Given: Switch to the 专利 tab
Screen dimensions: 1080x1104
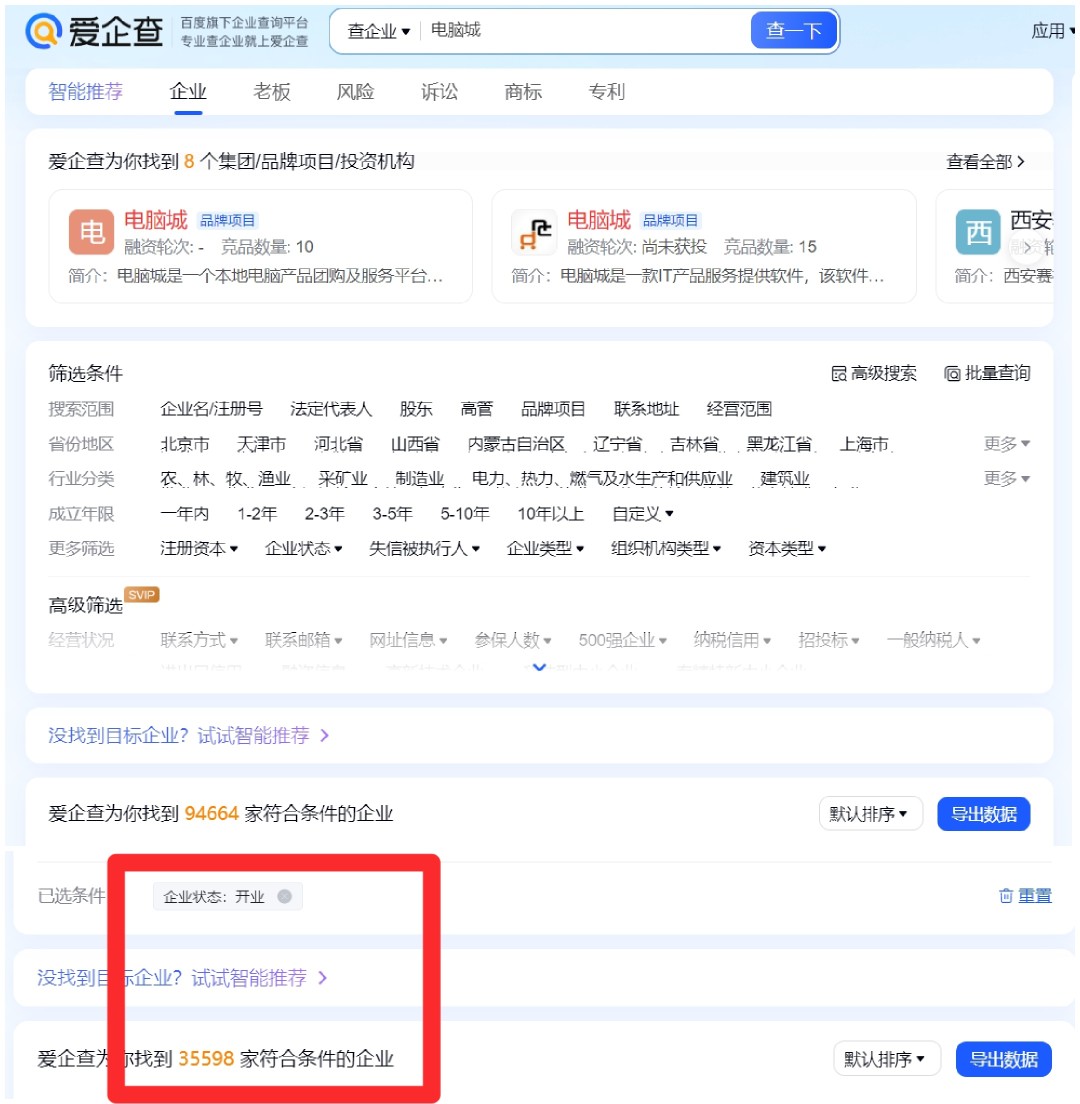Looking at the screenshot, I should click(x=607, y=92).
